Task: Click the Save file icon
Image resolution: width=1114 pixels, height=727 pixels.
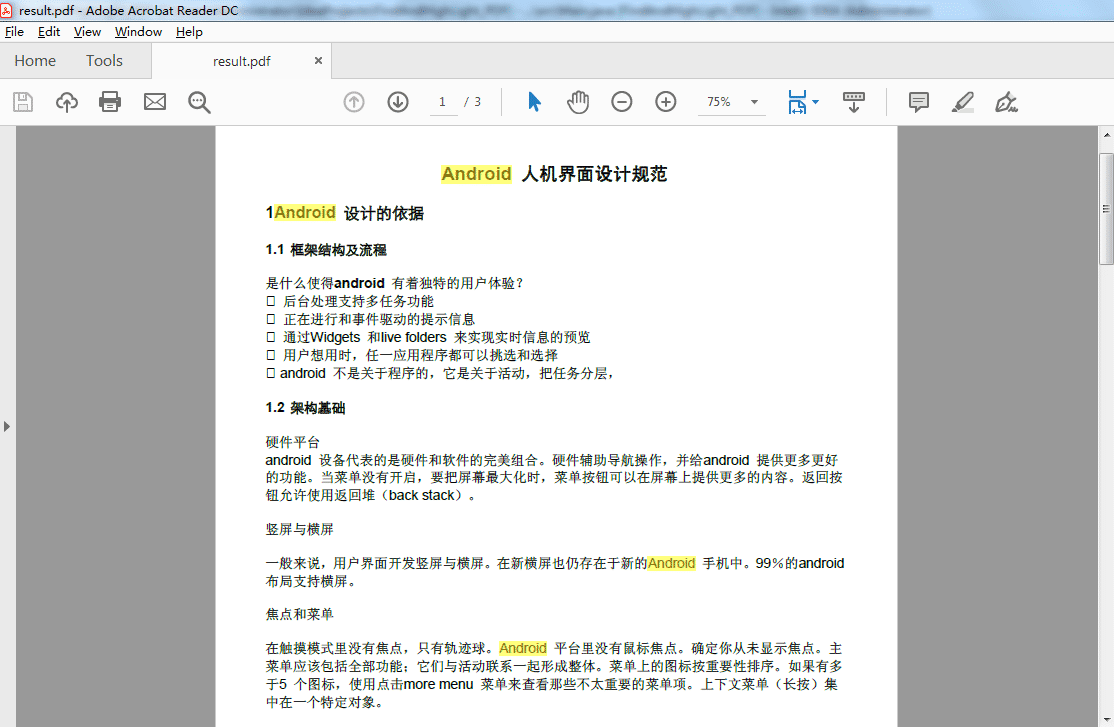Action: pyautogui.click(x=23, y=102)
